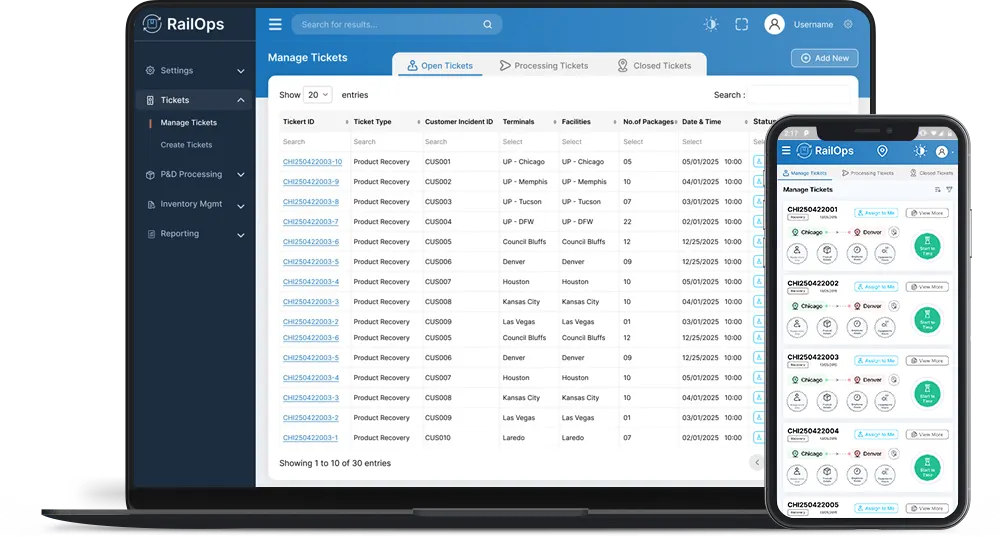Click the user avatar icon in the desktop header
The width and height of the screenshot is (1000, 539).
(774, 24)
